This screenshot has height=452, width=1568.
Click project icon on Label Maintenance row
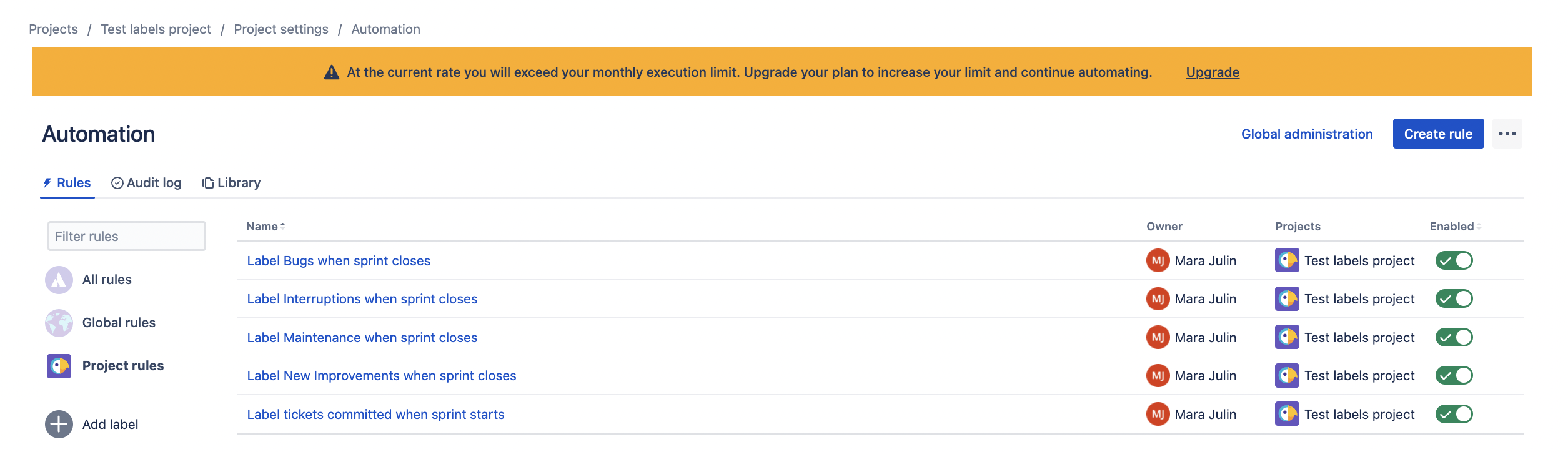1287,338
